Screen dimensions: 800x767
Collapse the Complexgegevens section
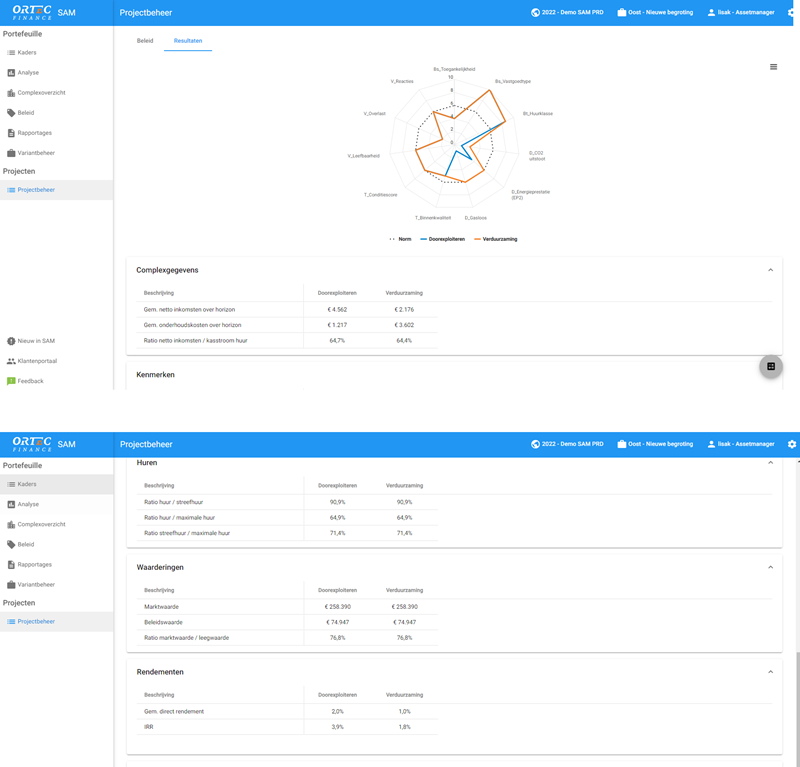pos(770,270)
